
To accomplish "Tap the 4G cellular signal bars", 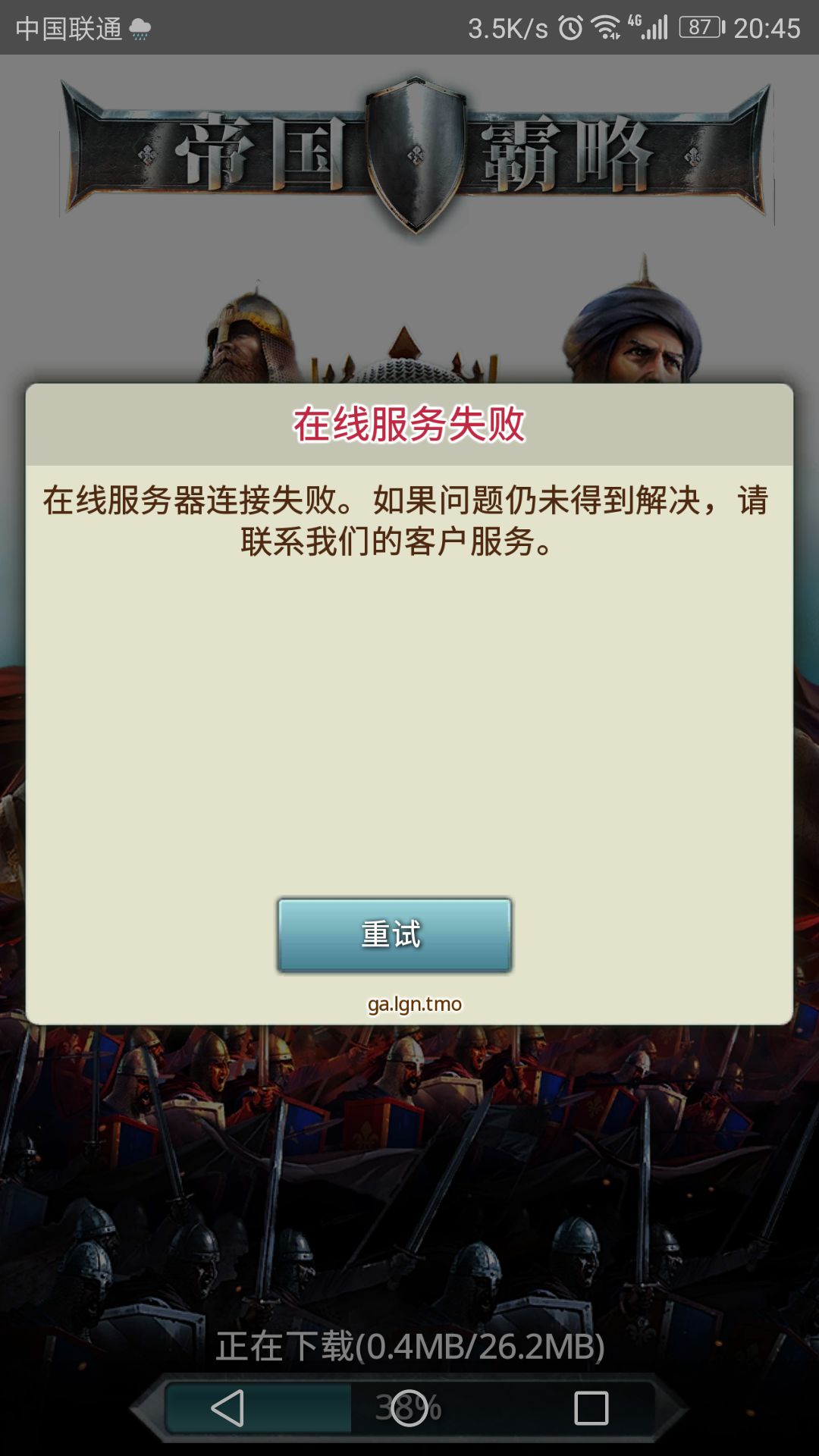I will (x=648, y=27).
